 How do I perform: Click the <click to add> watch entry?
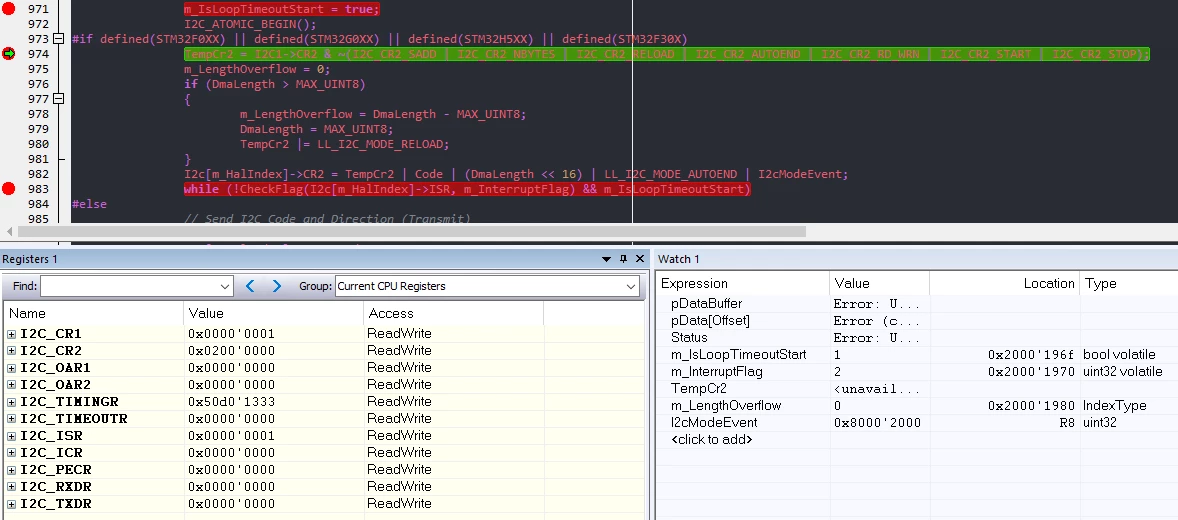pyautogui.click(x=711, y=440)
